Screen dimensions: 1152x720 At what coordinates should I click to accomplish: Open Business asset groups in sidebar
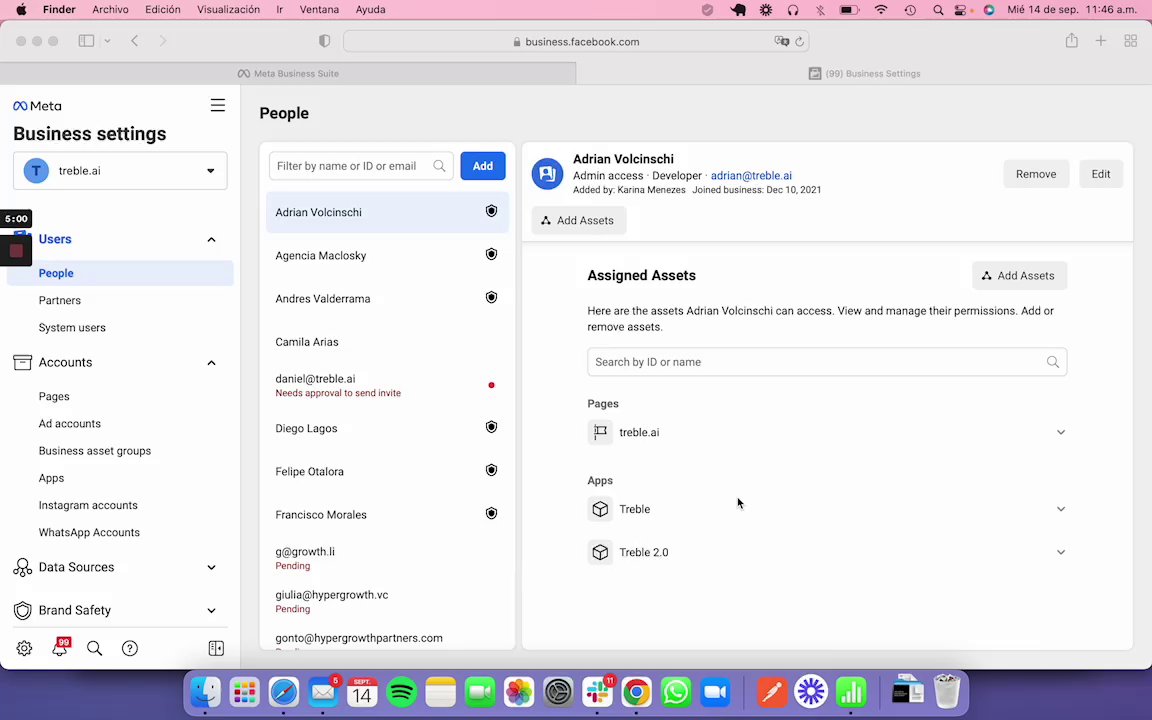(95, 451)
